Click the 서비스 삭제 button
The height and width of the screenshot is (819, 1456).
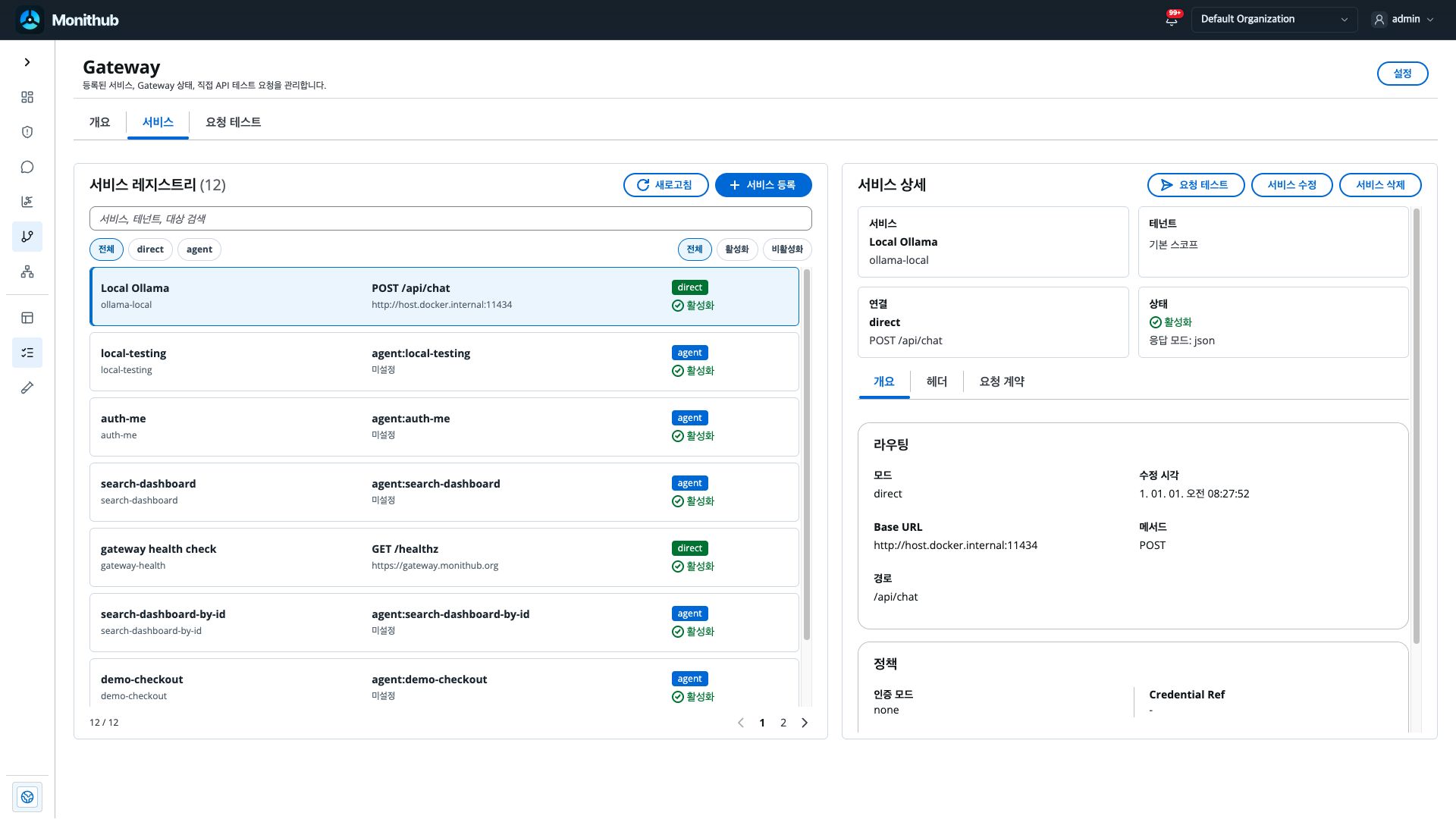point(1380,185)
